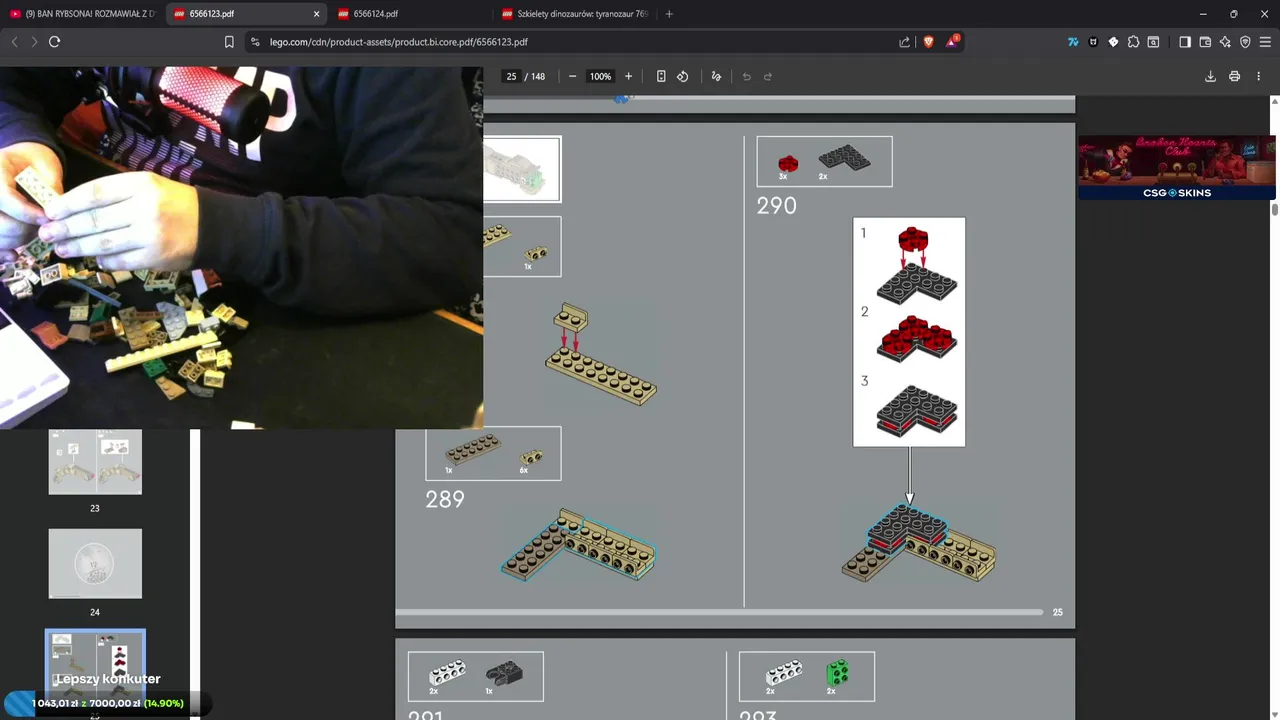Image resolution: width=1280 pixels, height=720 pixels.
Task: Switch to the BAN RYBSONA YouTube tab
Action: point(82,14)
